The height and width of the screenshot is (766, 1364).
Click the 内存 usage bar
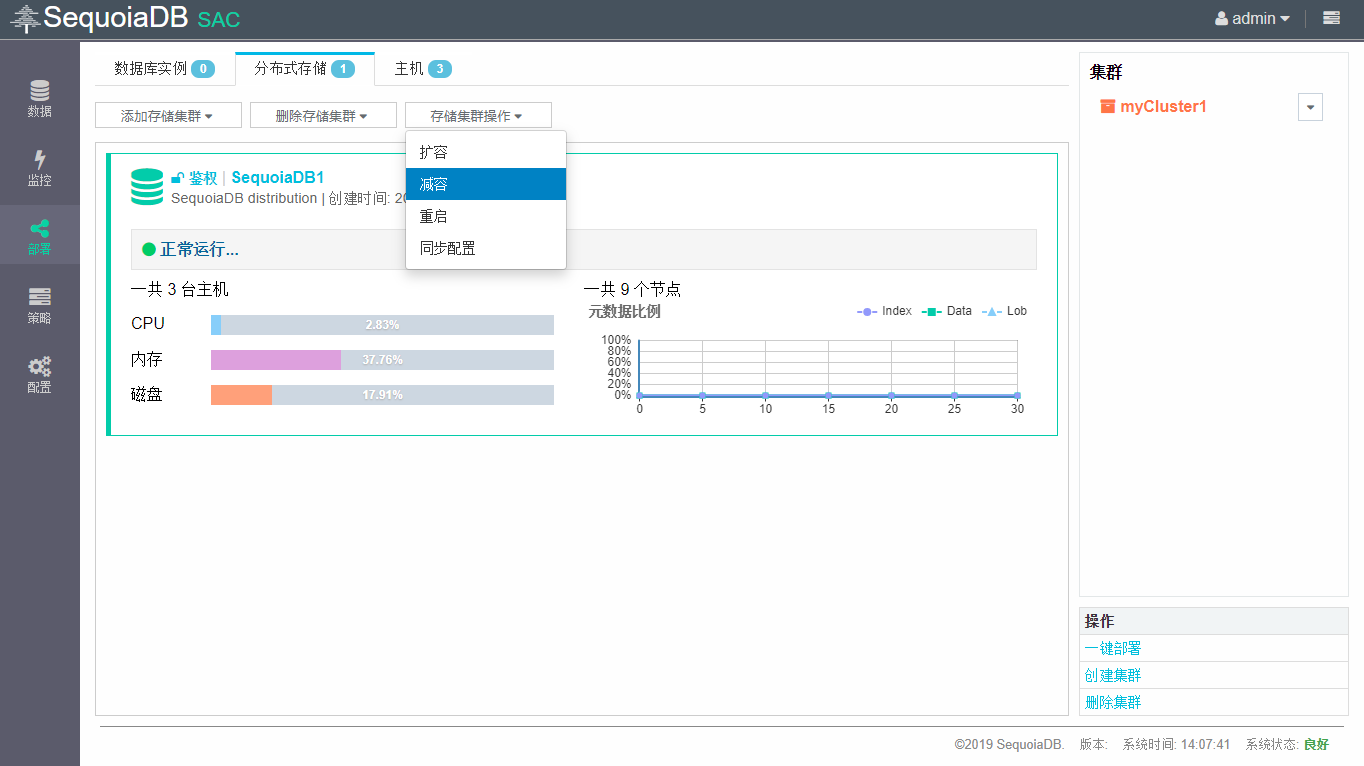(382, 360)
